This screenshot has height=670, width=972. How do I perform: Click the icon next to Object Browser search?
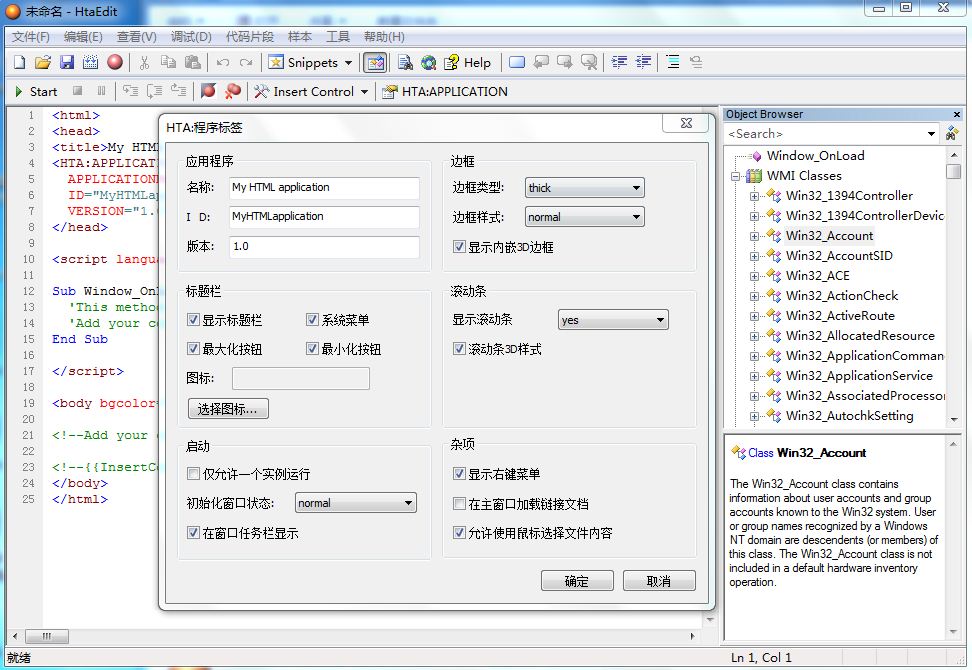tap(952, 133)
